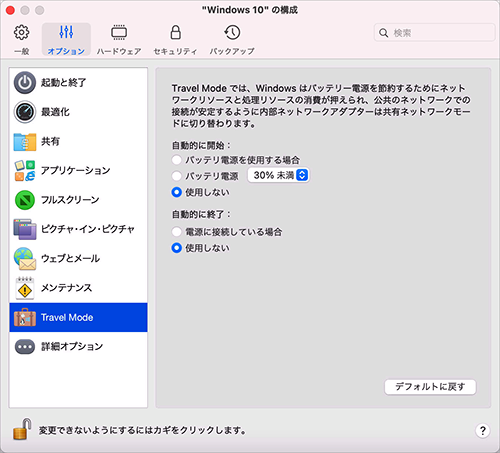Viewport: 500px width, 453px height.
Task: Select フルスクリーン in the sidebar
Action: (78, 200)
